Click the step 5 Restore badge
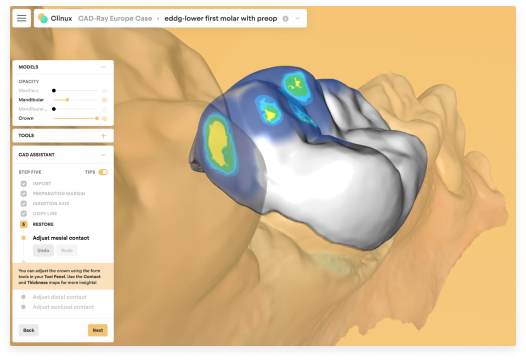The height and width of the screenshot is (360, 526). coord(23,224)
